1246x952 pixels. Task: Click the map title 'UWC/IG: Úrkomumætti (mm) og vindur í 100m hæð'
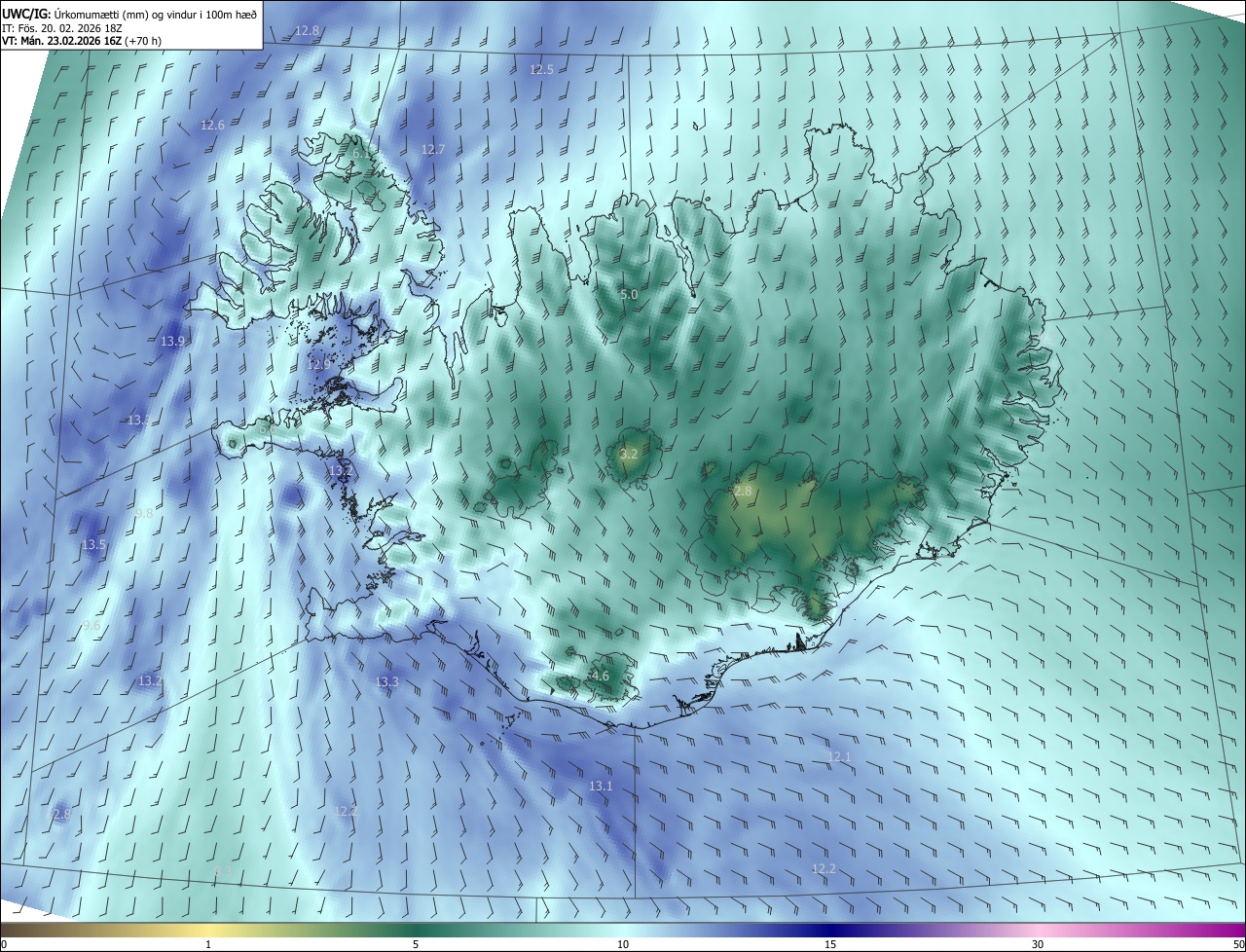[x=129, y=13]
